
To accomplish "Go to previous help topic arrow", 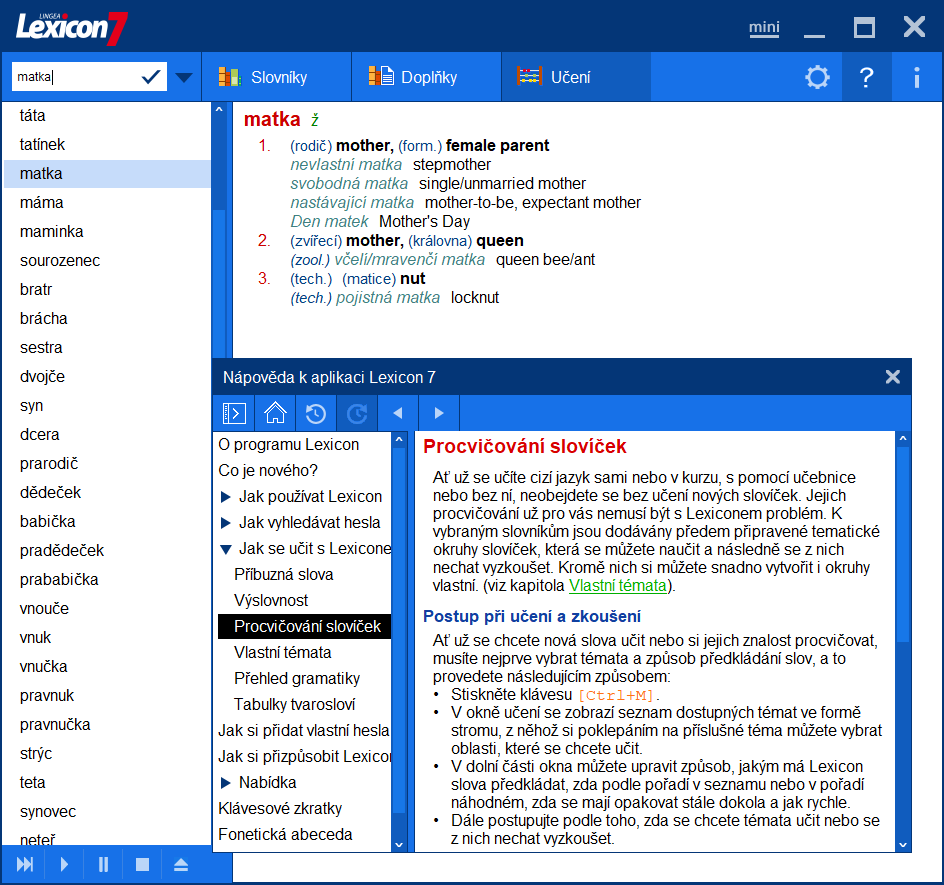I will 398,413.
